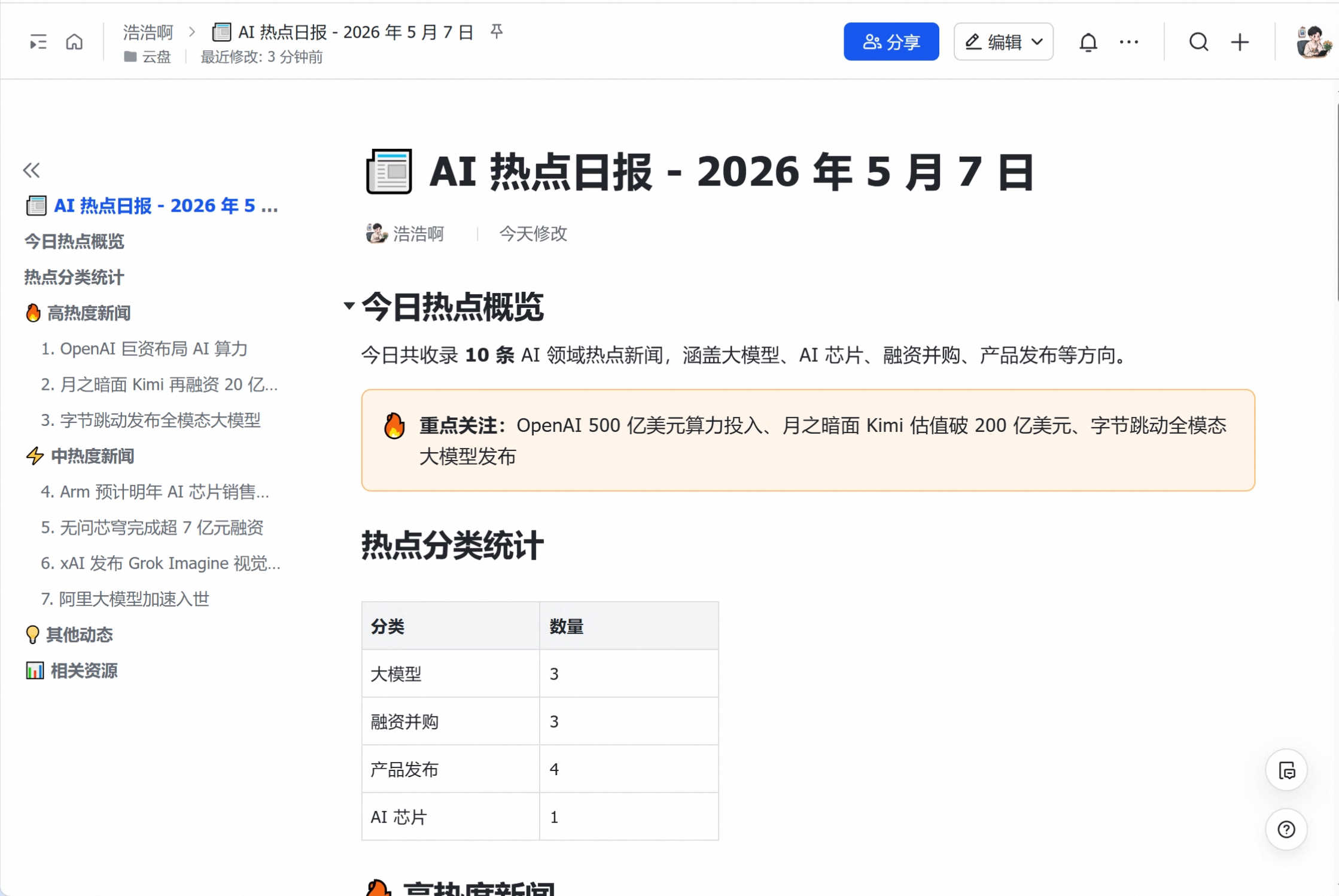Image resolution: width=1339 pixels, height=896 pixels.
Task: Create new item with plus icon
Action: [x=1240, y=42]
